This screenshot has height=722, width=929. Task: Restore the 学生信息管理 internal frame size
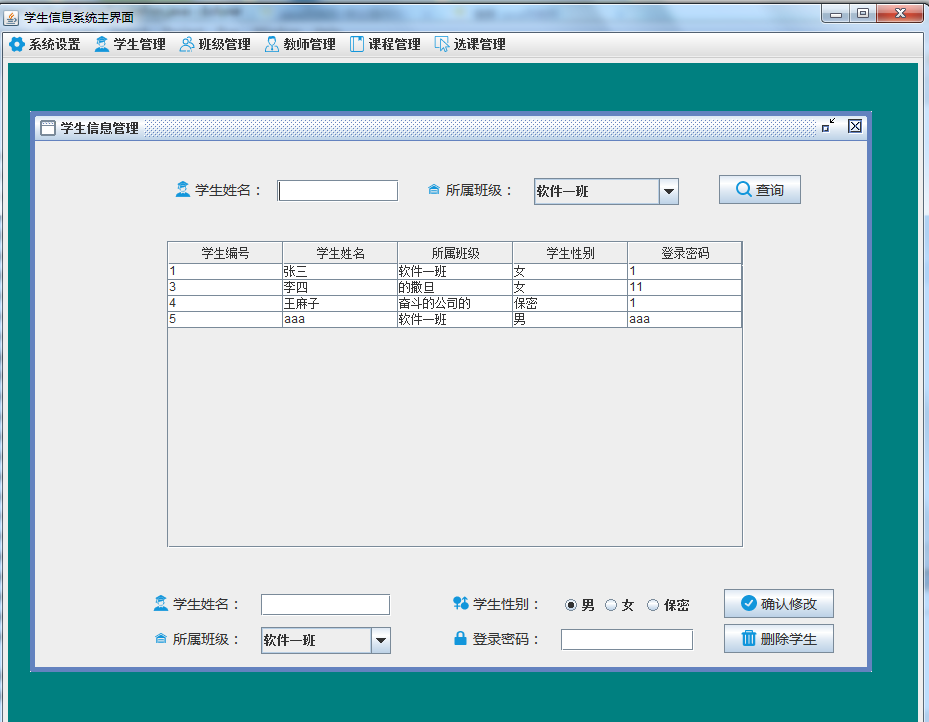[828, 126]
